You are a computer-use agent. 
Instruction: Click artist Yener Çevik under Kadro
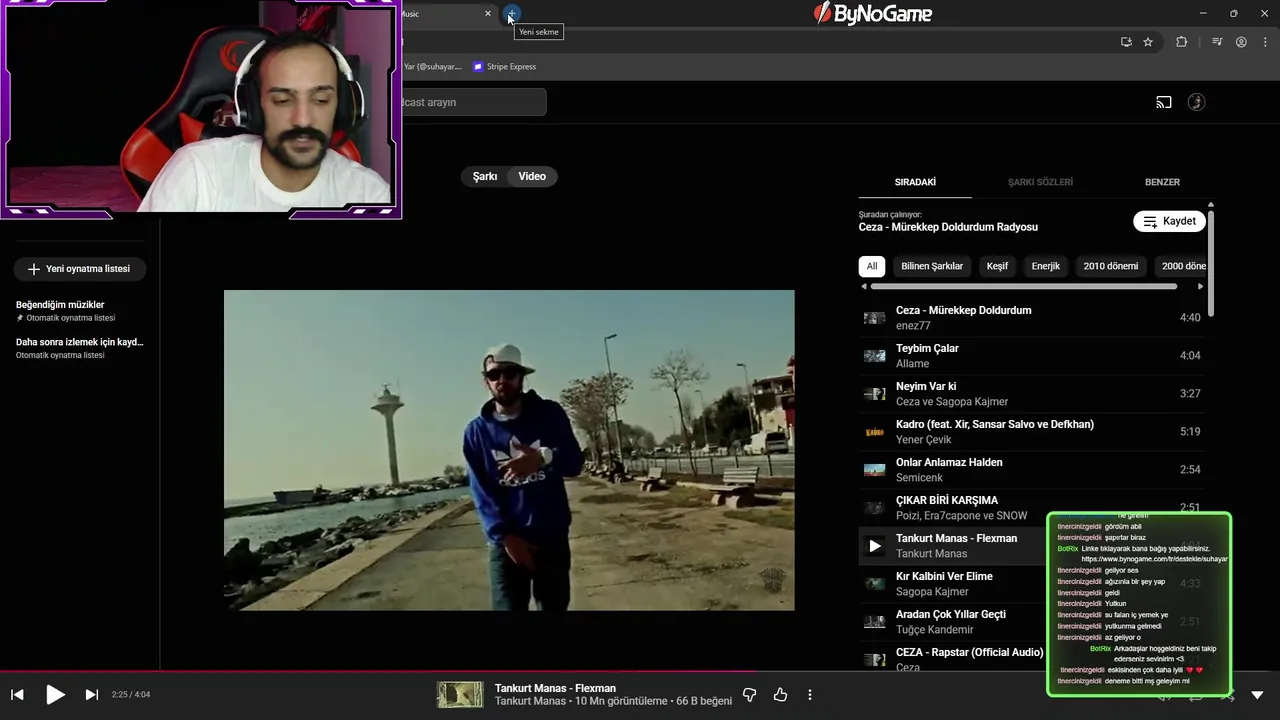click(x=924, y=440)
